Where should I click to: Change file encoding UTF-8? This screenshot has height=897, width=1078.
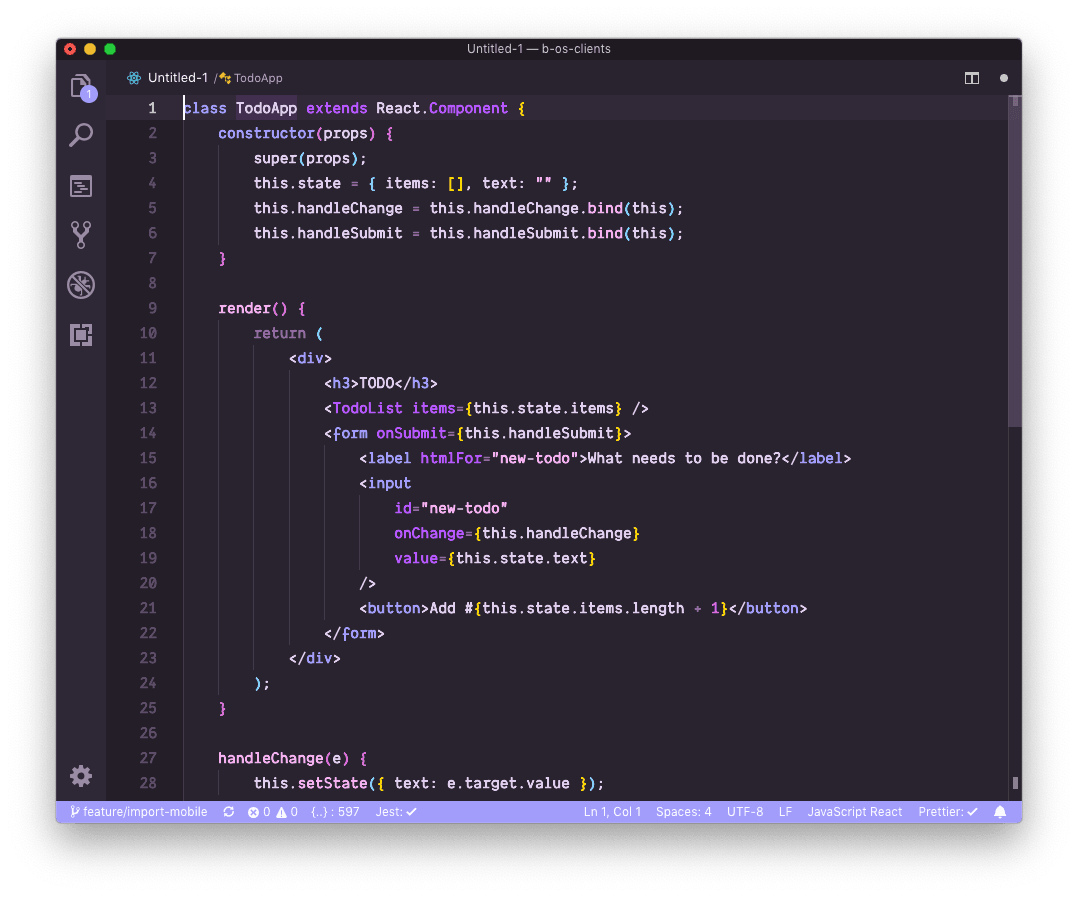coord(745,812)
